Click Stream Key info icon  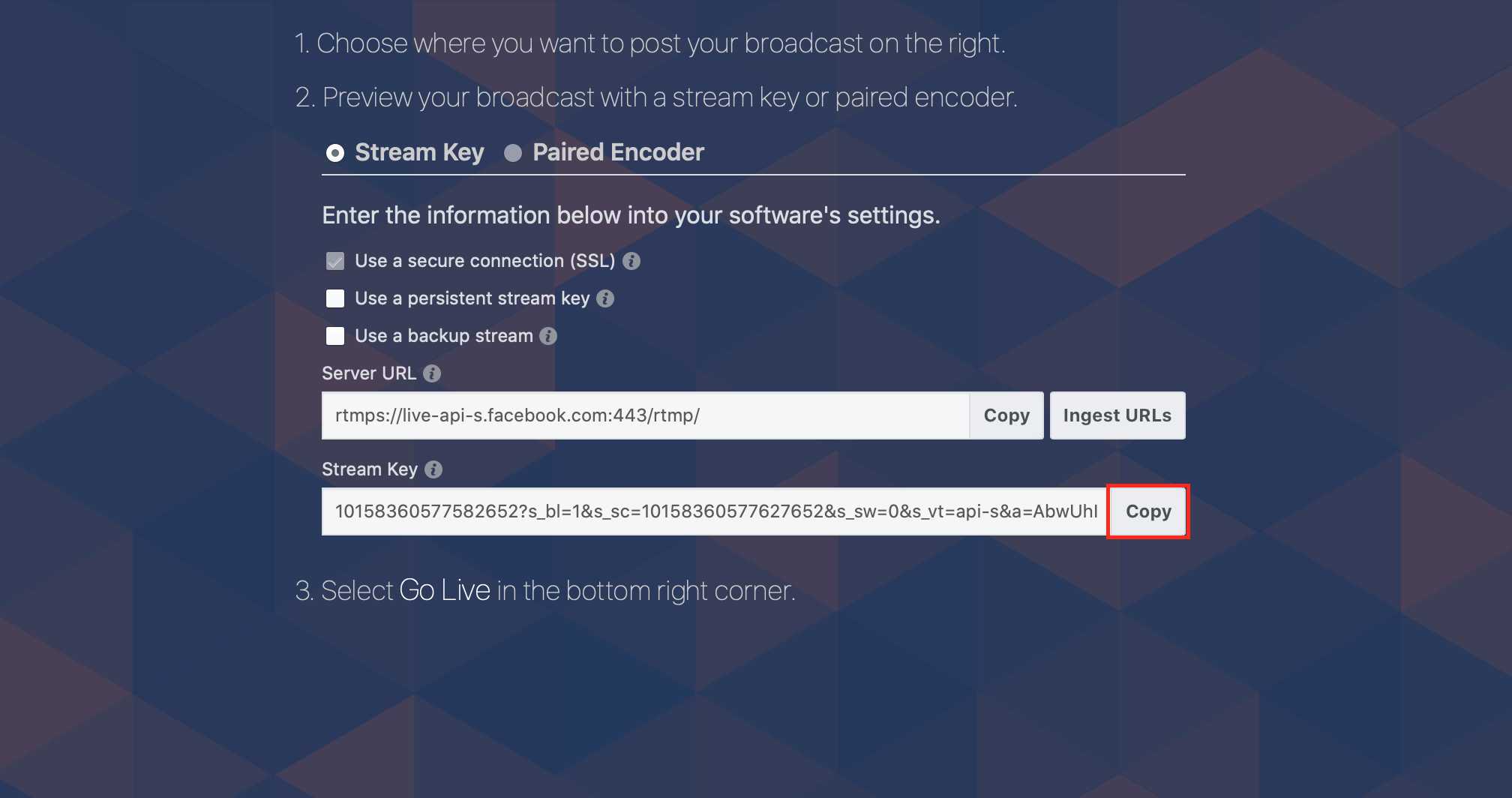pos(433,469)
